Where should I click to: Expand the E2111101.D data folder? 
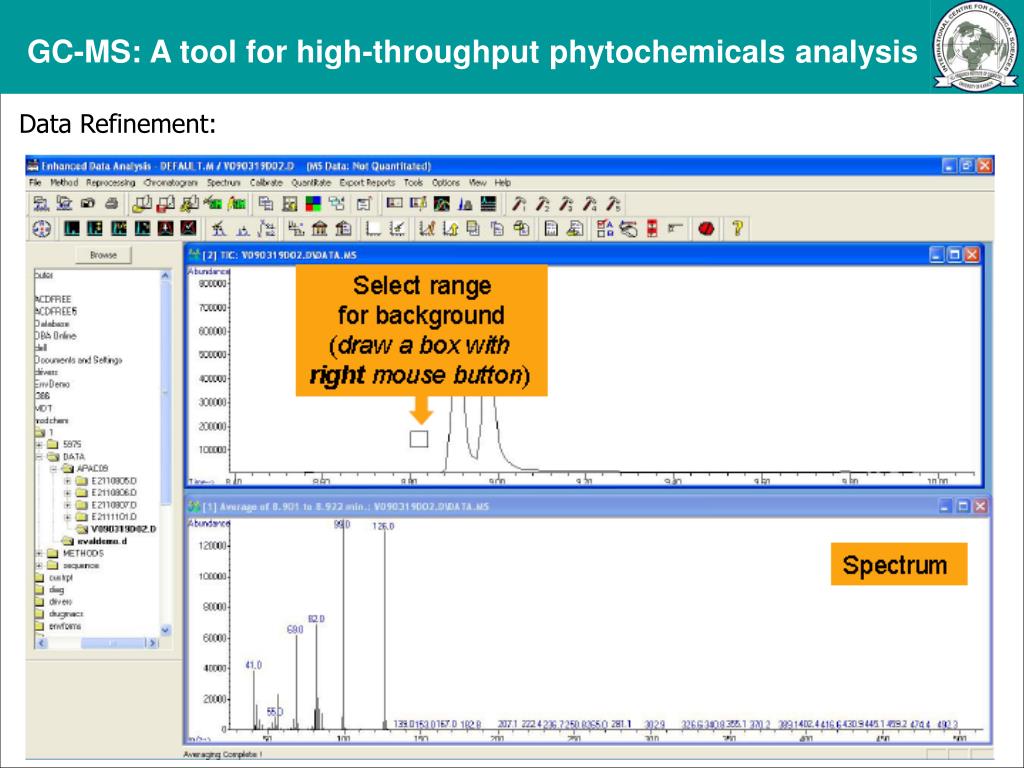point(67,517)
